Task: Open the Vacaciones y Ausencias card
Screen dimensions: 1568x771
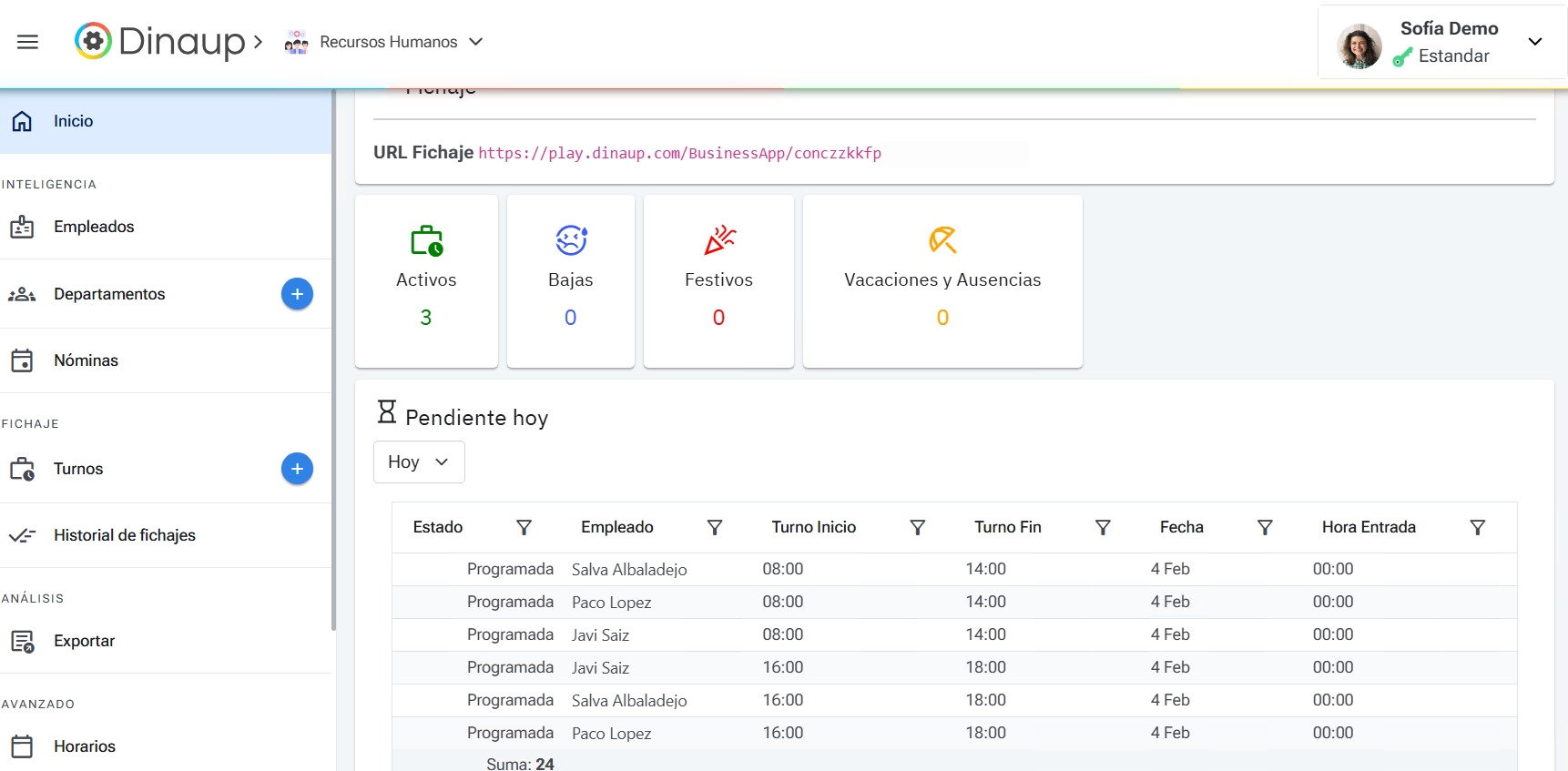Action: 942,280
